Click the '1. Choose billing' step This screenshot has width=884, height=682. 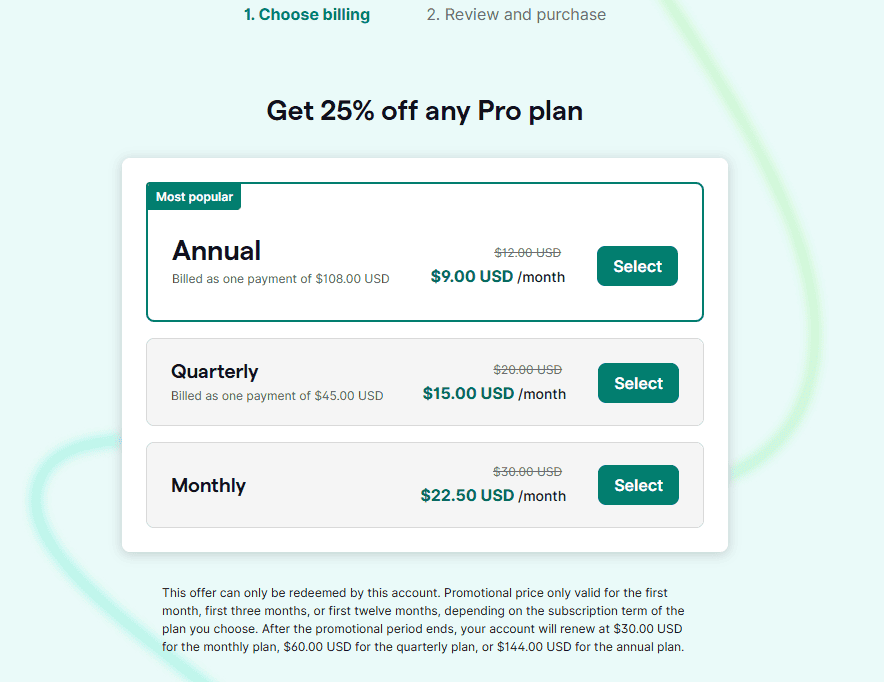307,14
